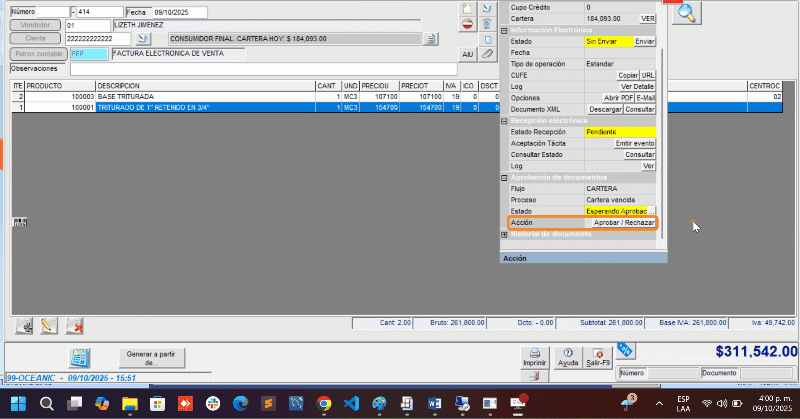Open Visual Studio Code from the taskbar
The image size is (800, 419).
352,403
